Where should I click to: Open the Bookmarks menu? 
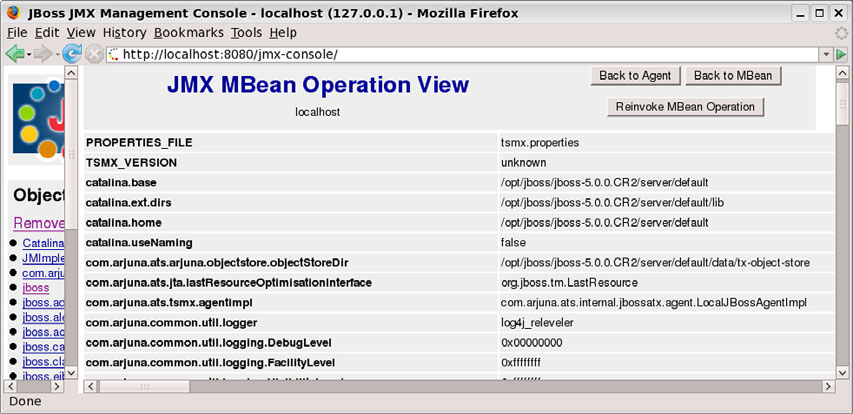coord(189,32)
